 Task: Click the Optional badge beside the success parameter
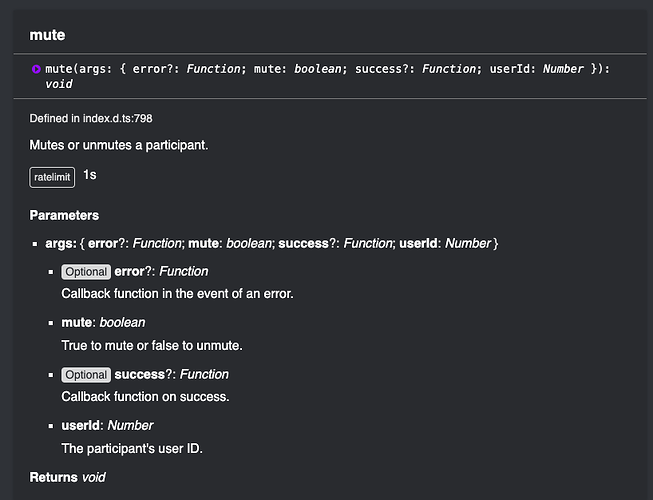(x=86, y=374)
